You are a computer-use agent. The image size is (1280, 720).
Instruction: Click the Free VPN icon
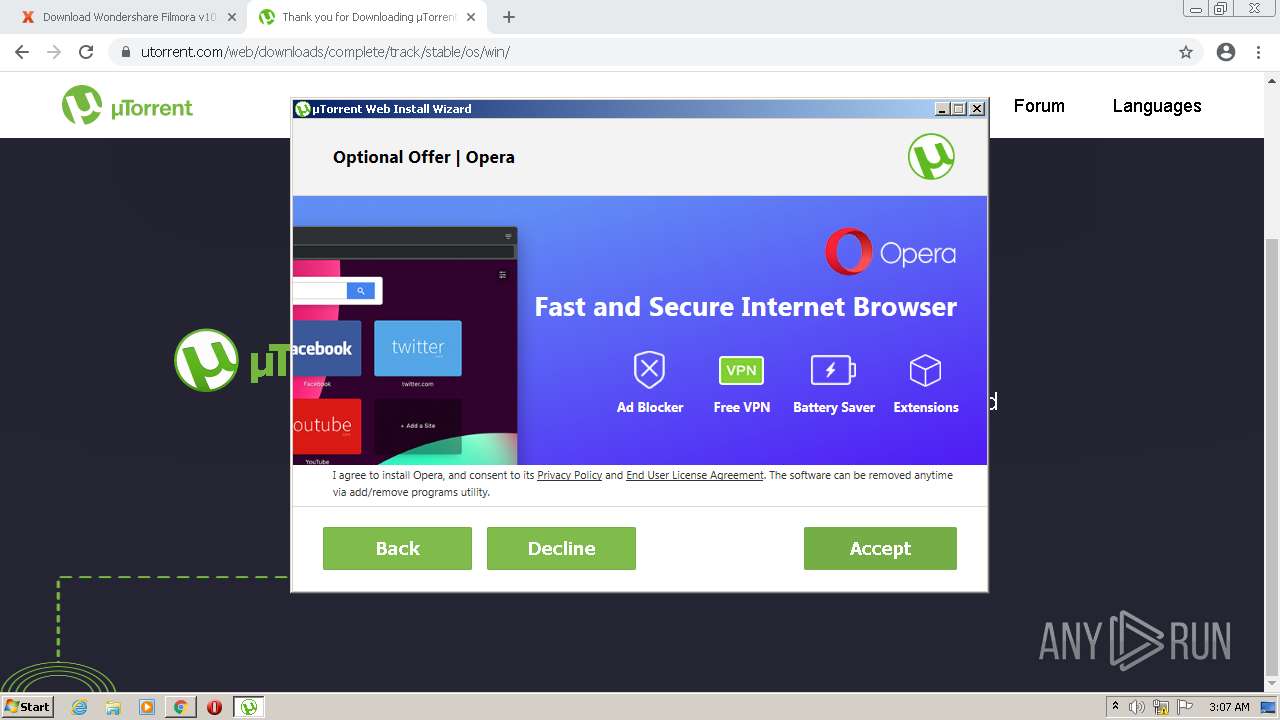click(741, 370)
